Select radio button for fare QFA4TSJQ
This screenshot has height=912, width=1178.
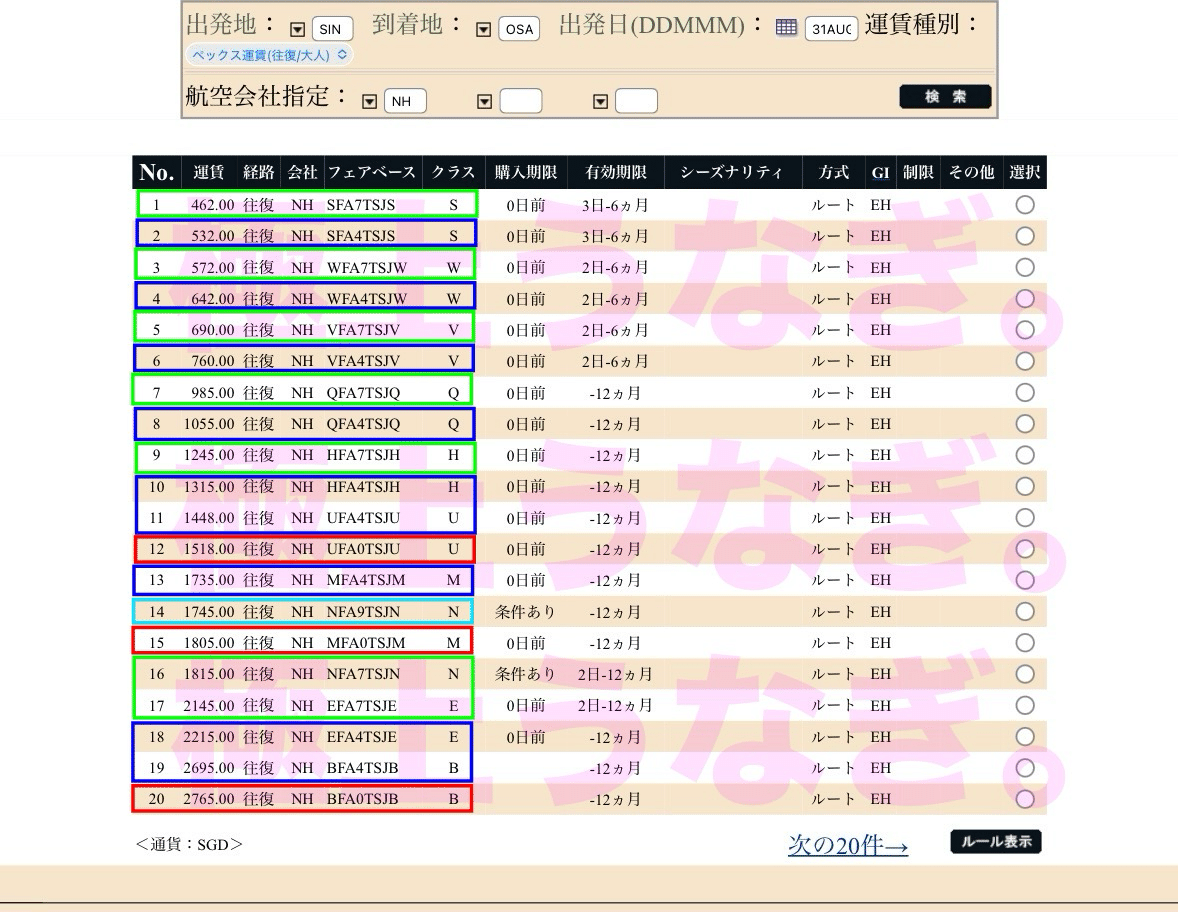pyautogui.click(x=1025, y=424)
